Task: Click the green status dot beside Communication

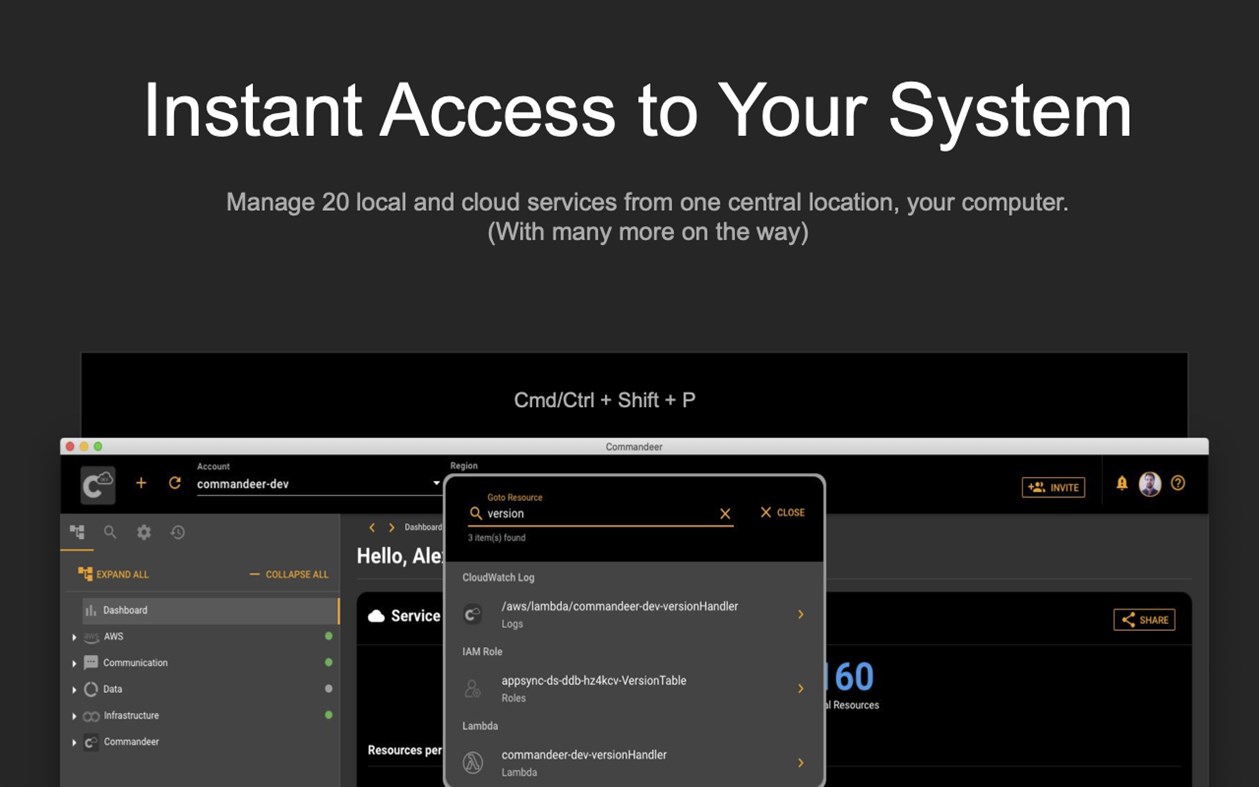Action: 328,662
